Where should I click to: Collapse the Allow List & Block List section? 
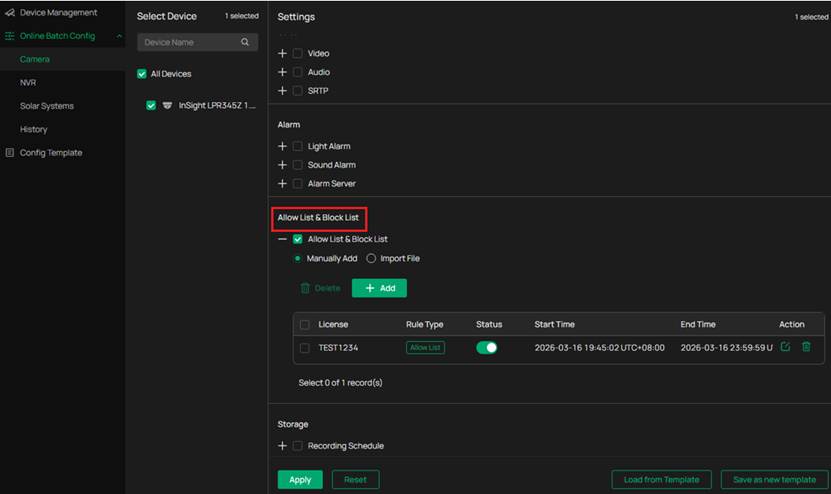click(282, 239)
